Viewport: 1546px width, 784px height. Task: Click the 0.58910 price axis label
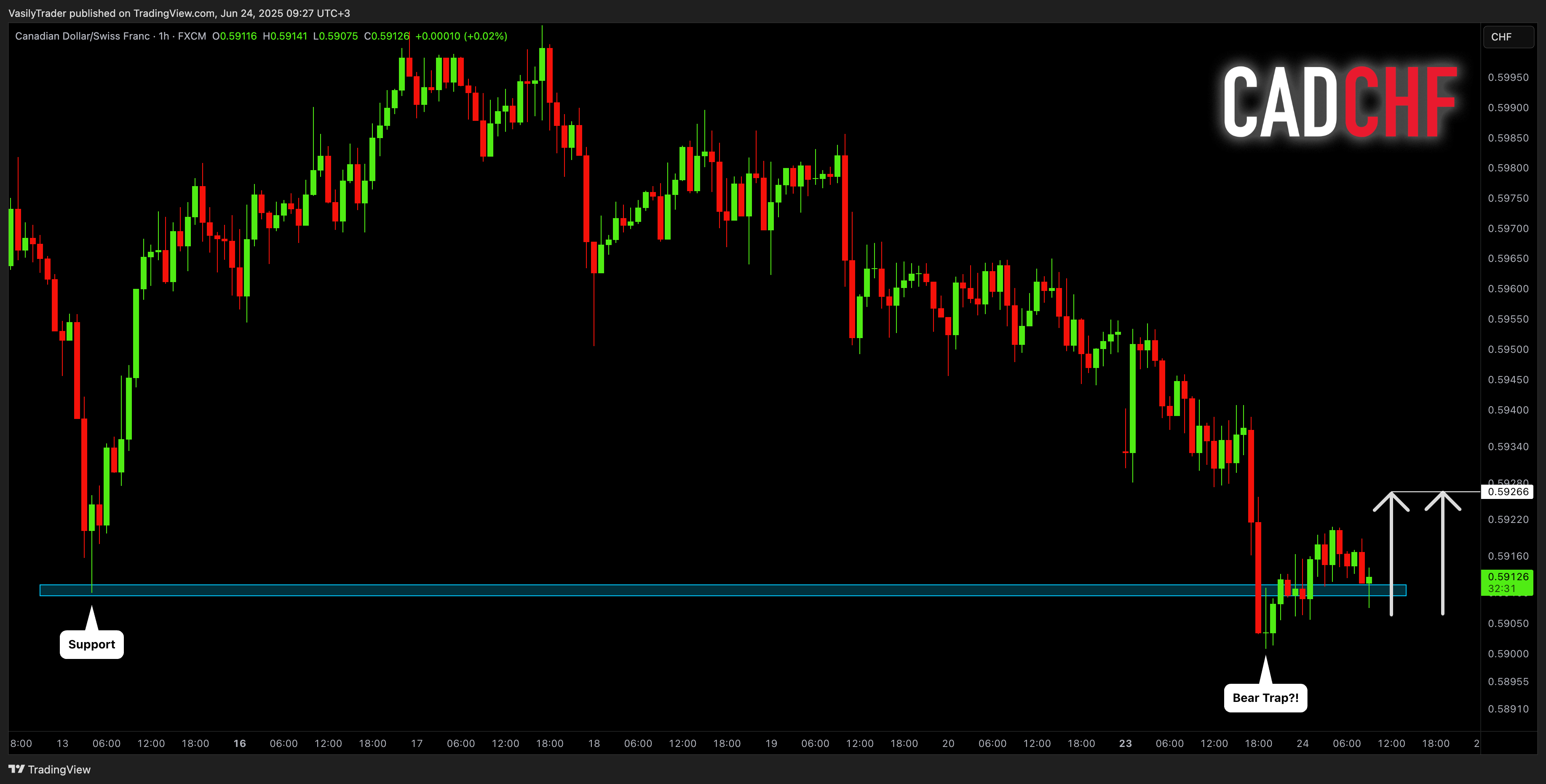[x=1508, y=709]
